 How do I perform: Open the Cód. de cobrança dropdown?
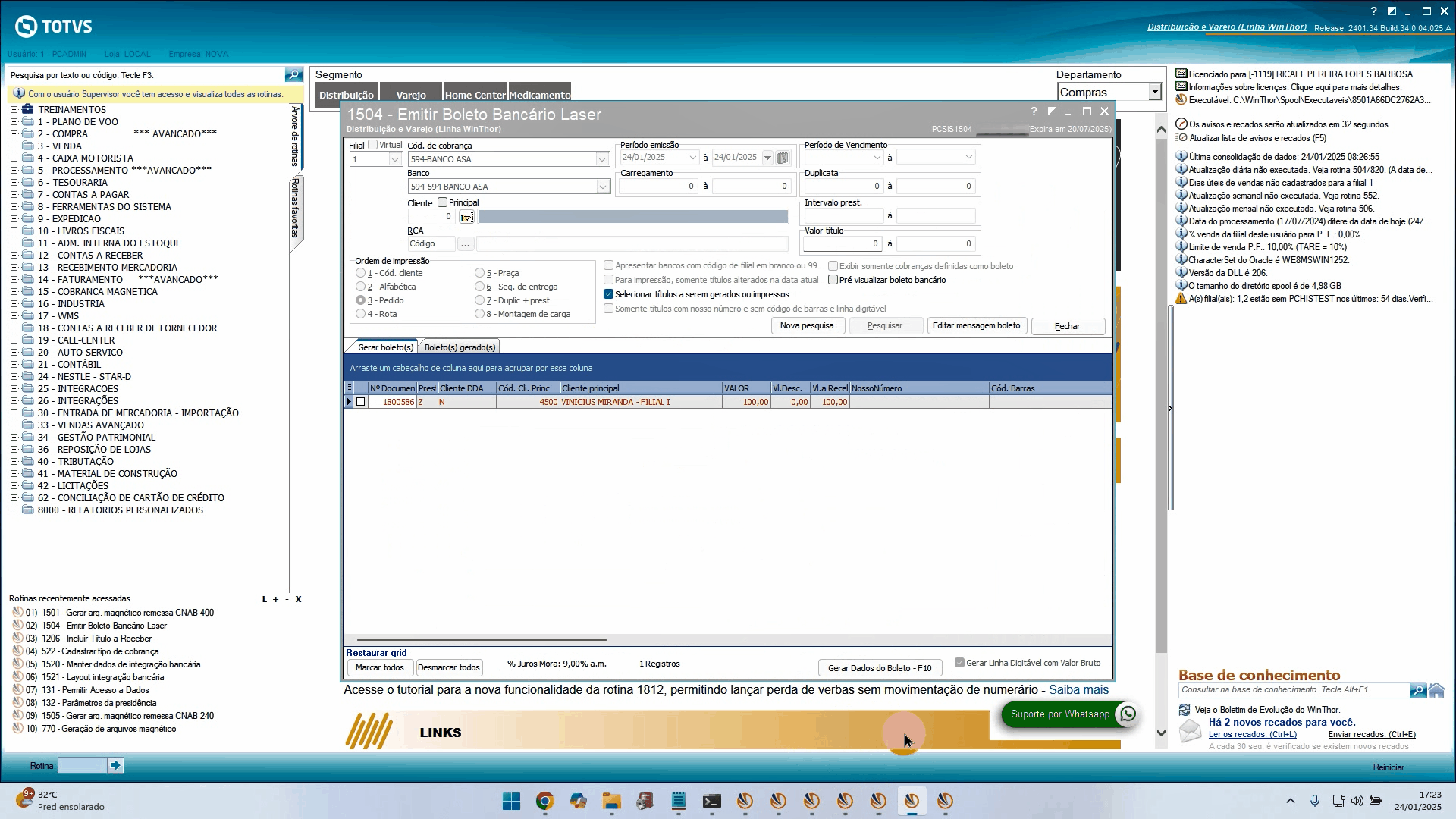tap(601, 159)
